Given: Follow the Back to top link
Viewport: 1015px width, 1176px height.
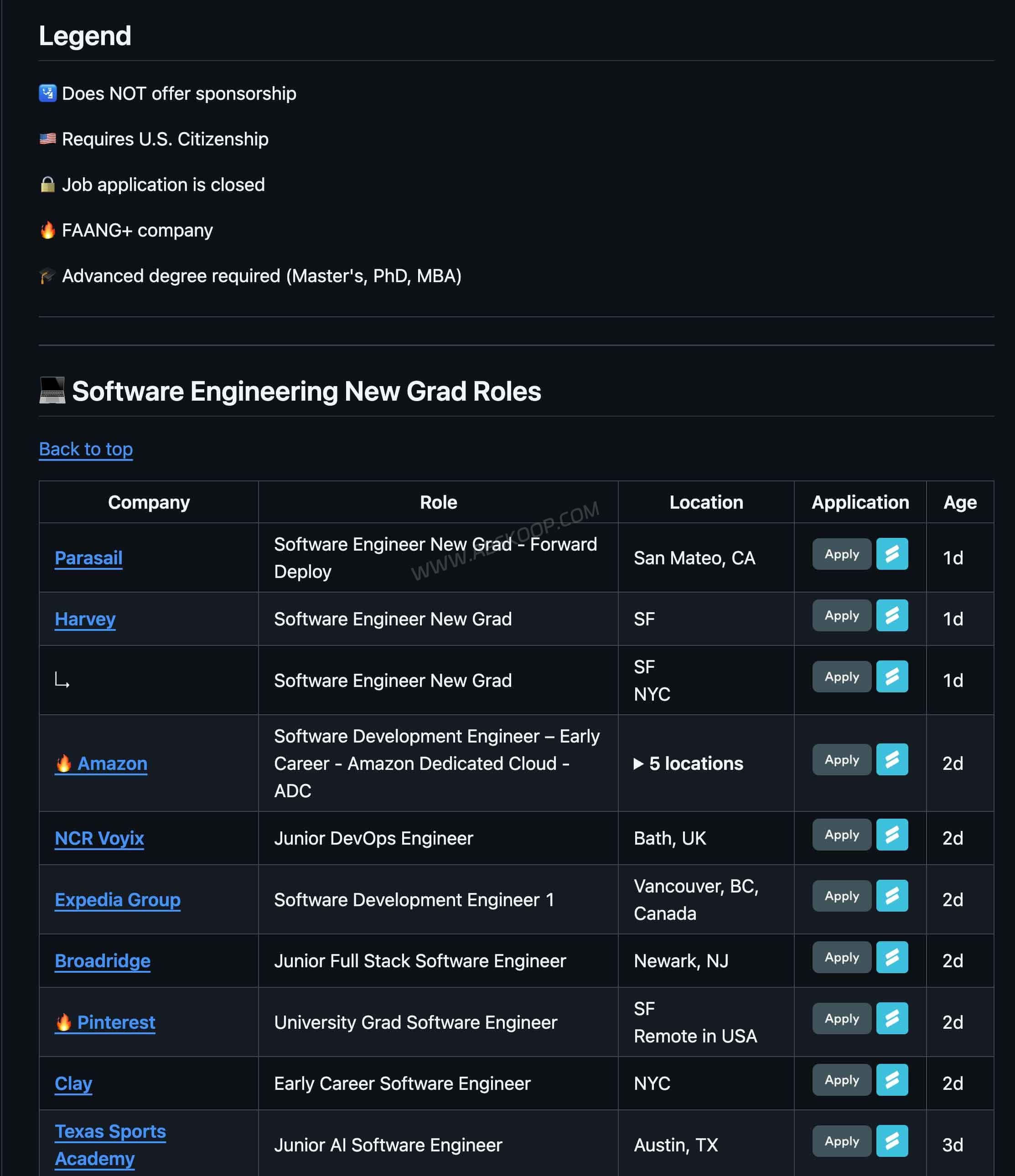Looking at the screenshot, I should pos(86,449).
